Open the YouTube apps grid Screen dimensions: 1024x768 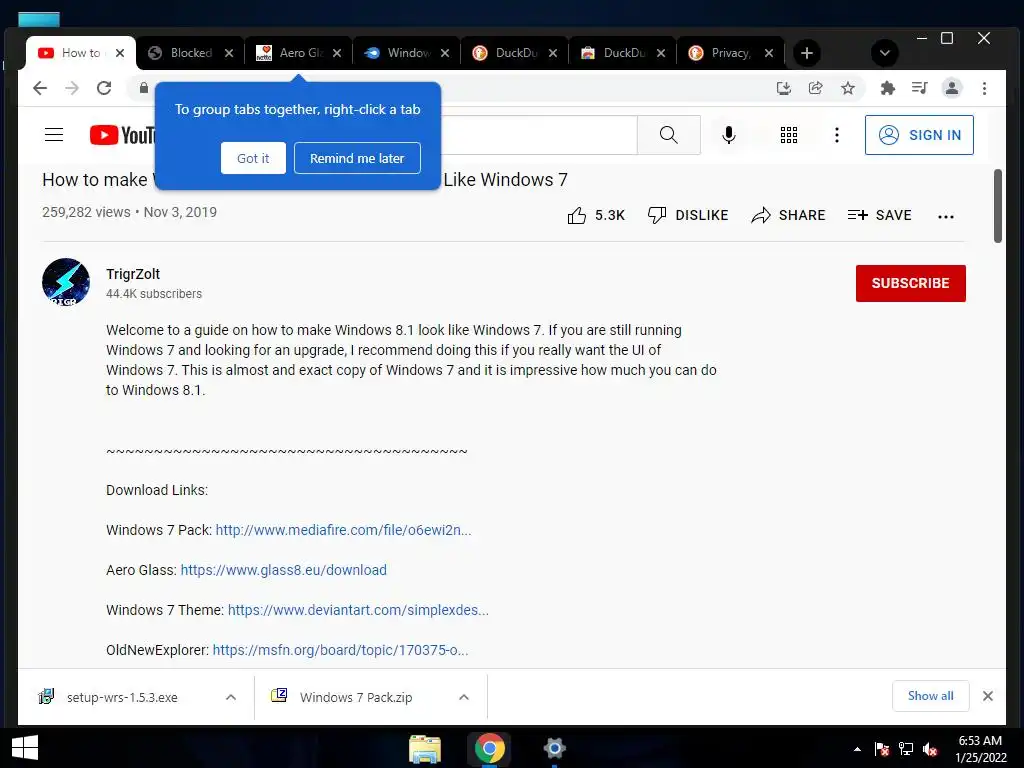tap(789, 135)
